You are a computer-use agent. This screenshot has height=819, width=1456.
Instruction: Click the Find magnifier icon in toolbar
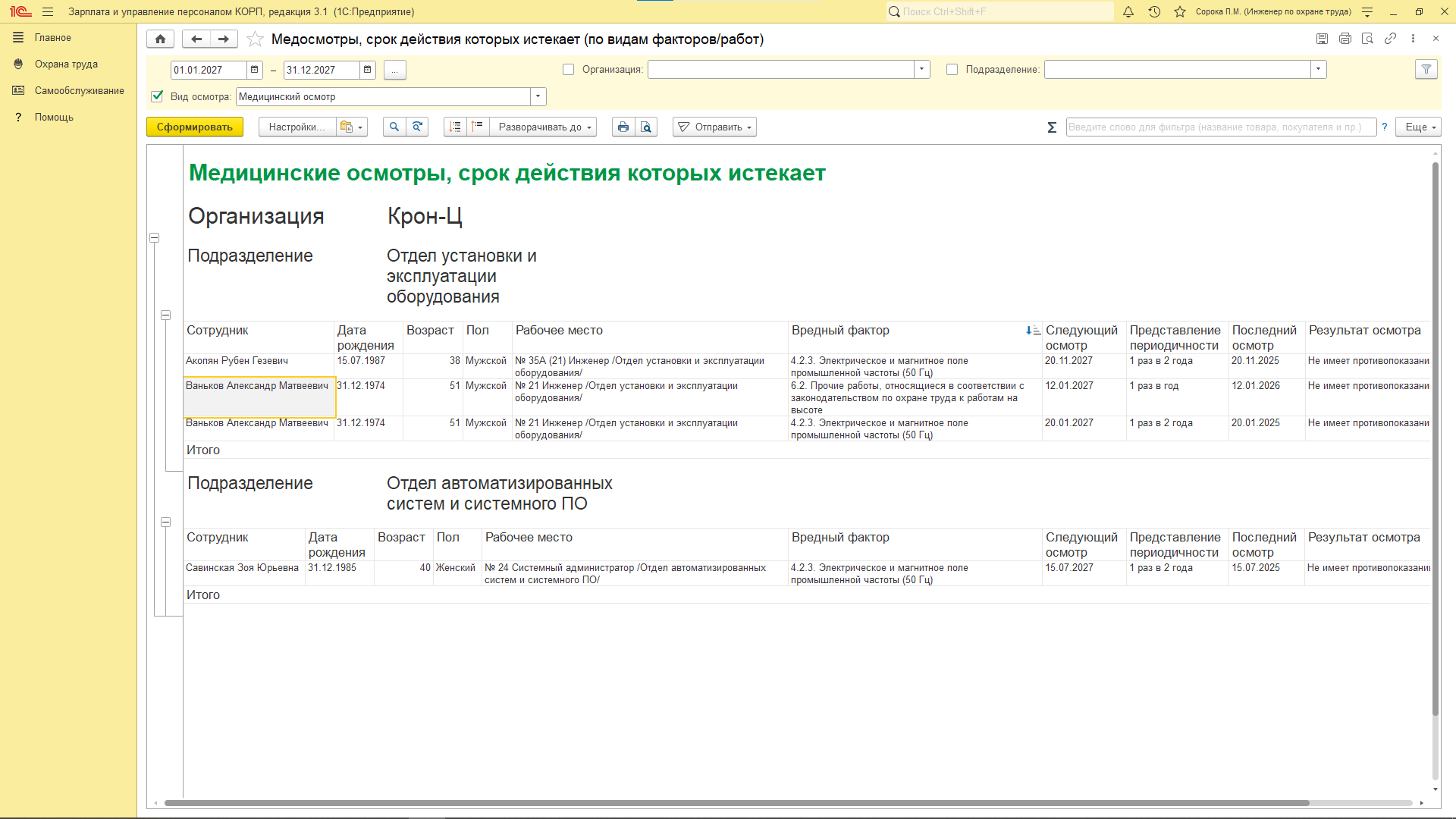click(x=394, y=127)
